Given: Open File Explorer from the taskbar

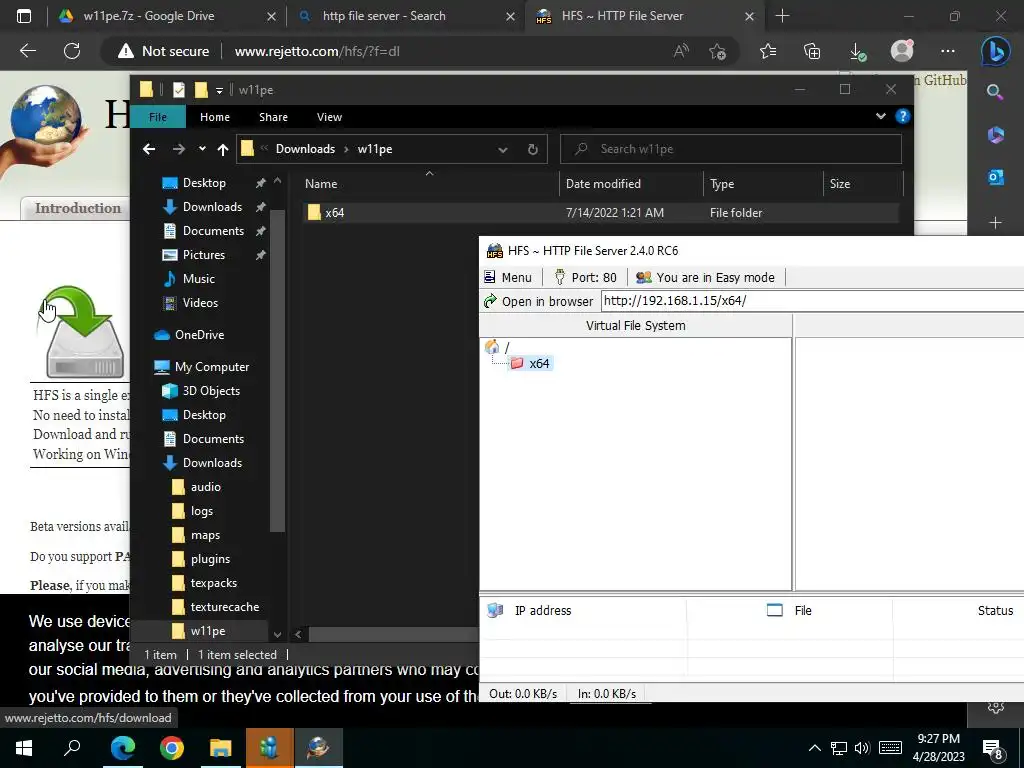Looking at the screenshot, I should pyautogui.click(x=221, y=748).
